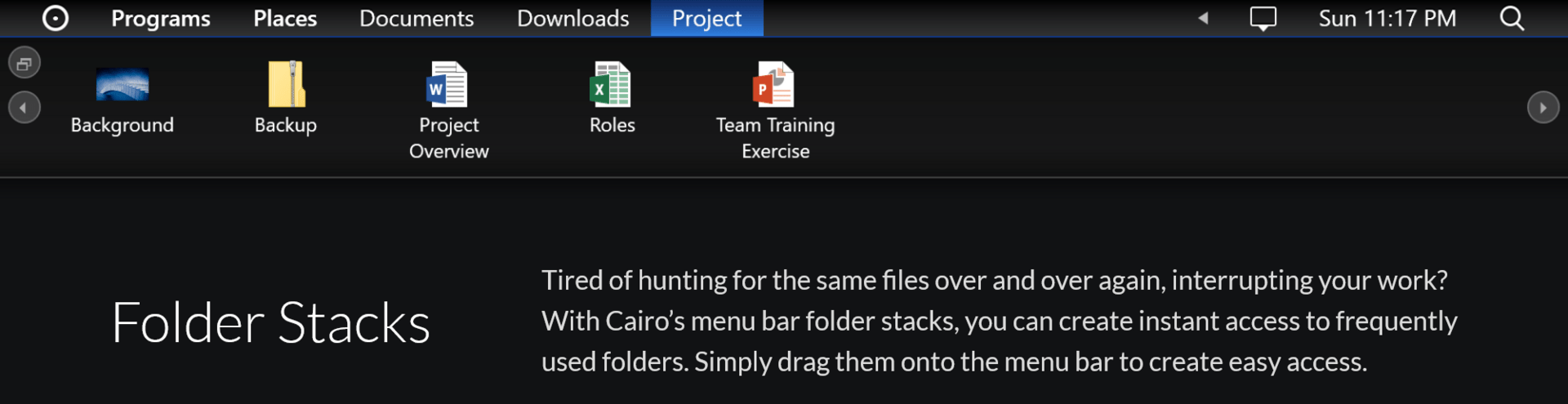Open the Team Training Exercise PowerPoint
The width and height of the screenshot is (1568, 404).
773,84
